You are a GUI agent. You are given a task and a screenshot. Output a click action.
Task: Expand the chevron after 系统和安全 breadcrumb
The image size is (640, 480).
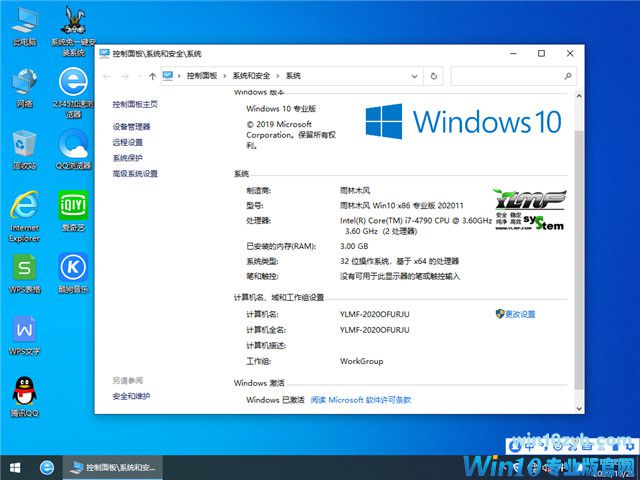pos(278,76)
